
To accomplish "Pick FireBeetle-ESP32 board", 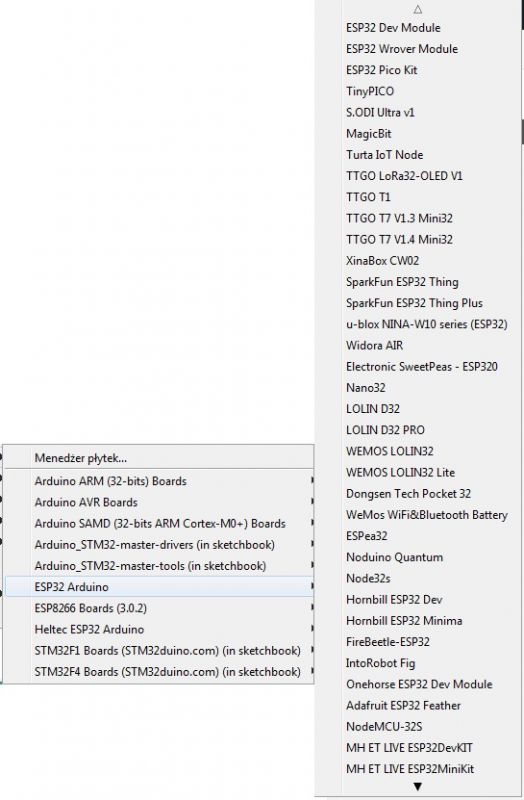I will tap(418, 642).
